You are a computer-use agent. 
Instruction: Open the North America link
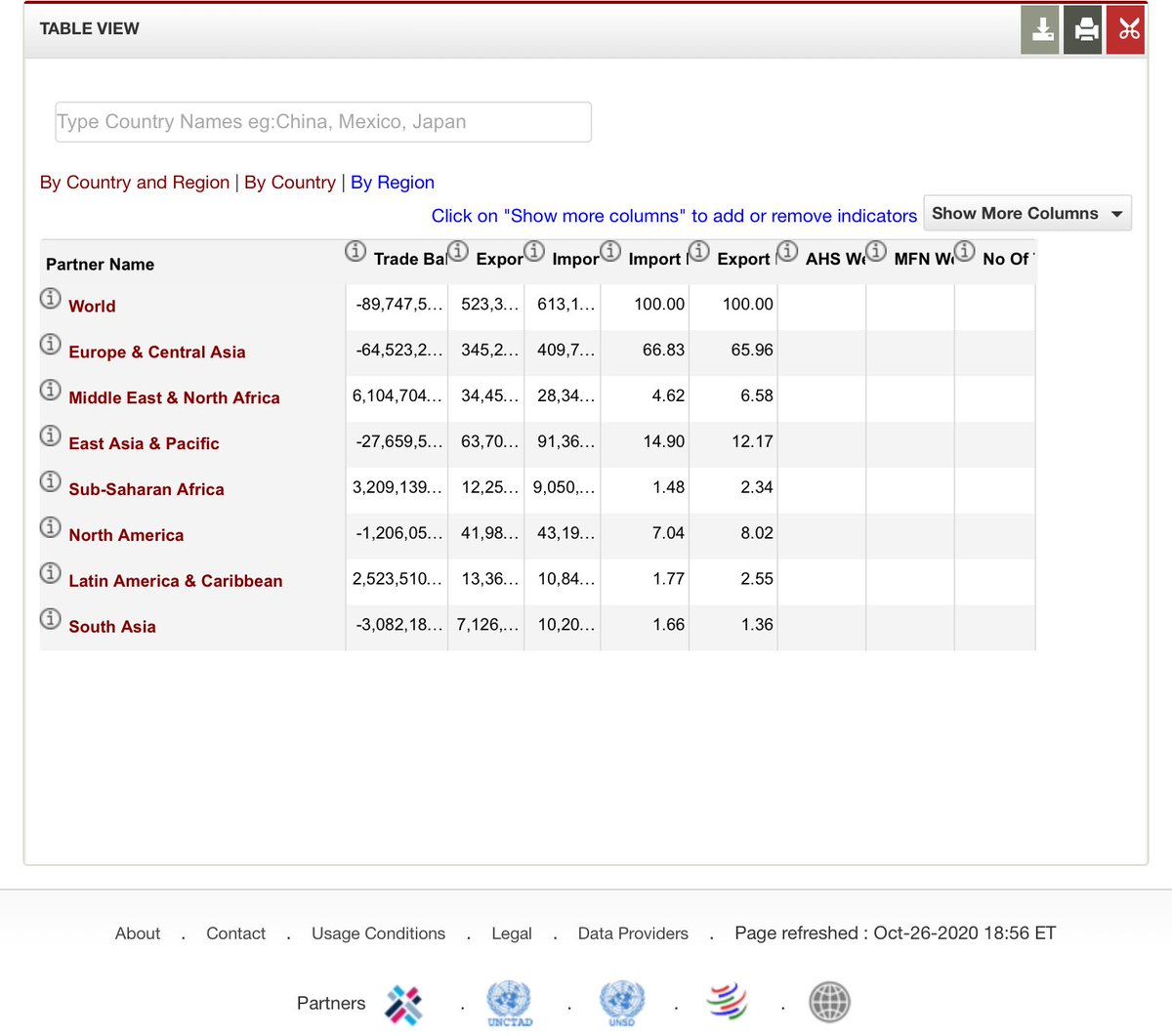[x=126, y=536]
